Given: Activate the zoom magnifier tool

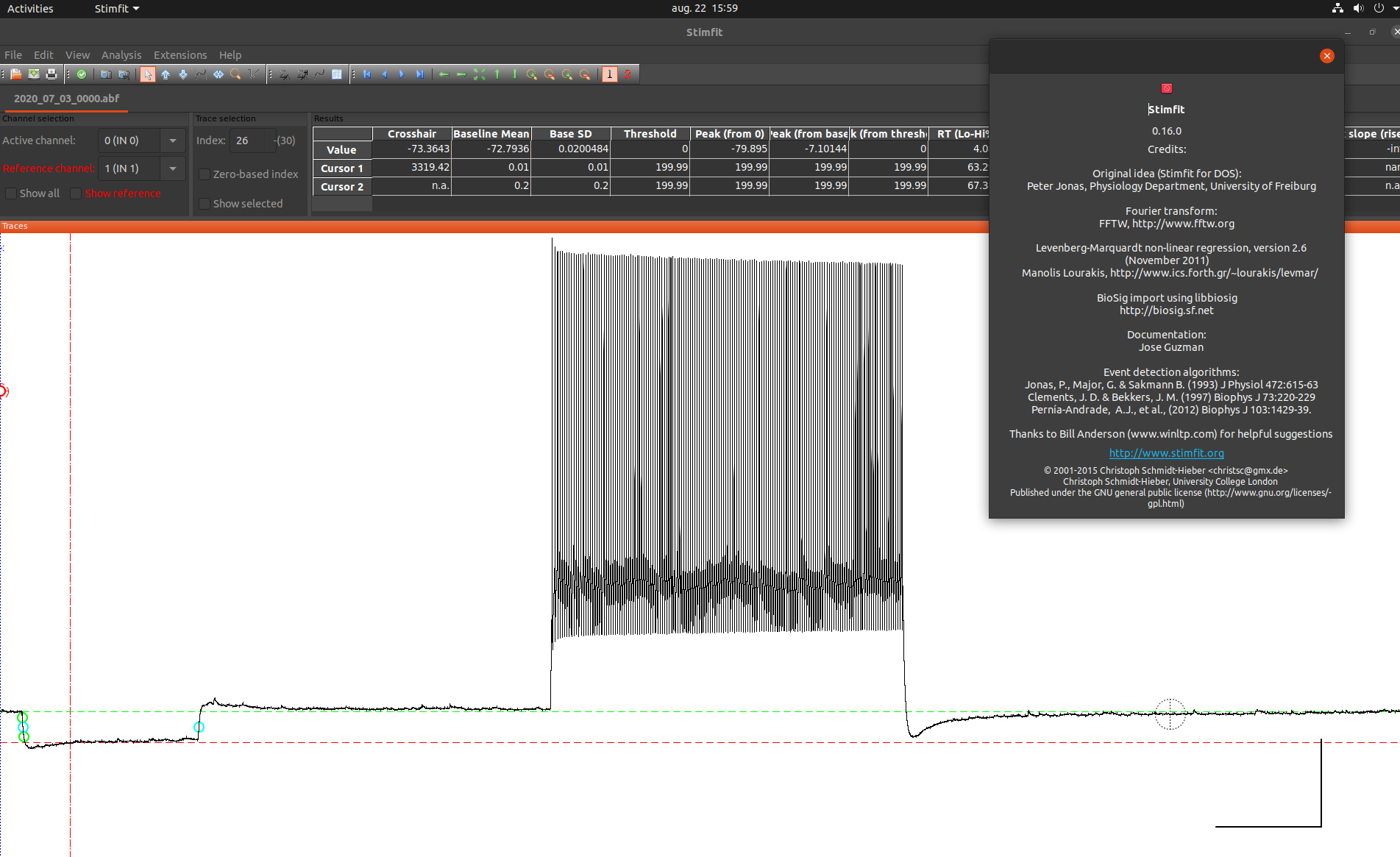Looking at the screenshot, I should coord(235,74).
